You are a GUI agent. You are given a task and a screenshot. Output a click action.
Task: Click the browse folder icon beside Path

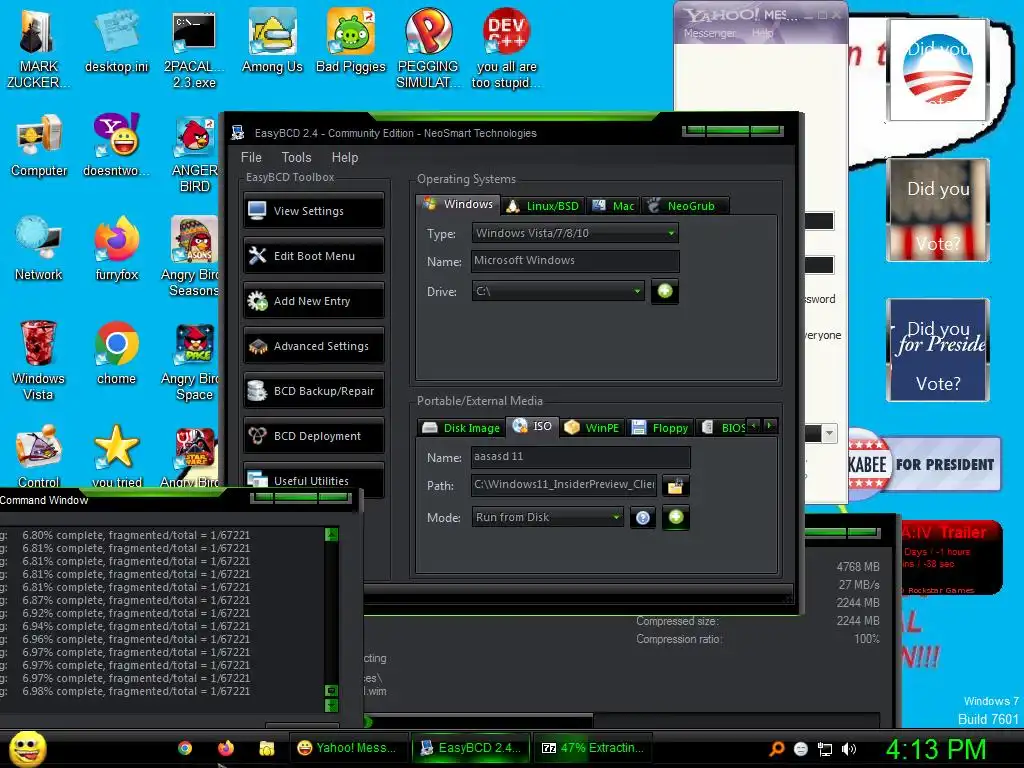click(x=675, y=485)
